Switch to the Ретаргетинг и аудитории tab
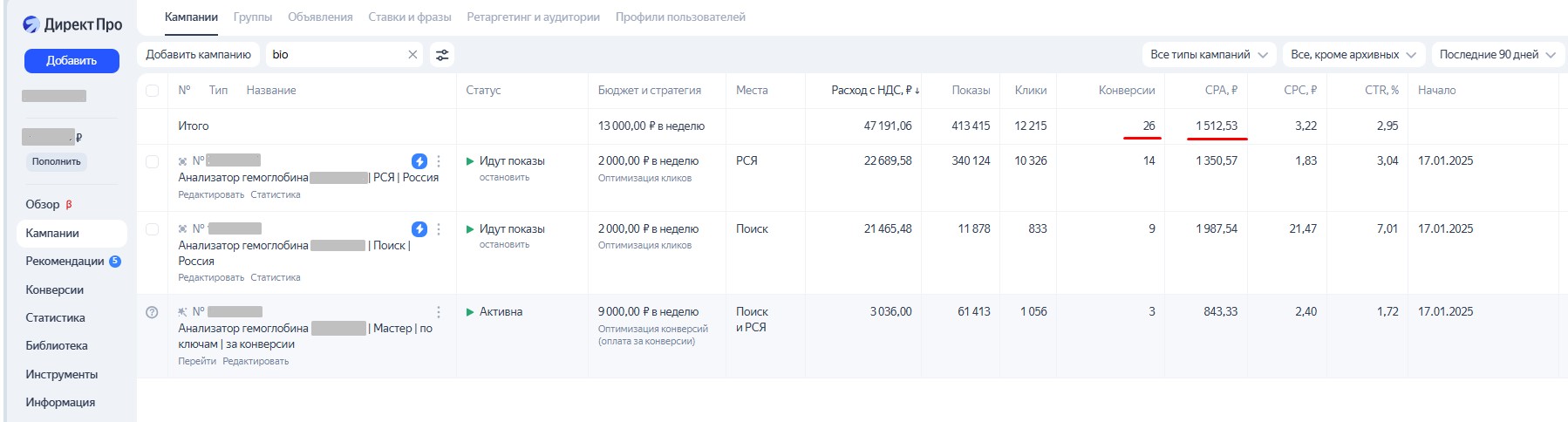This screenshot has height=422, width=1568. click(x=533, y=17)
